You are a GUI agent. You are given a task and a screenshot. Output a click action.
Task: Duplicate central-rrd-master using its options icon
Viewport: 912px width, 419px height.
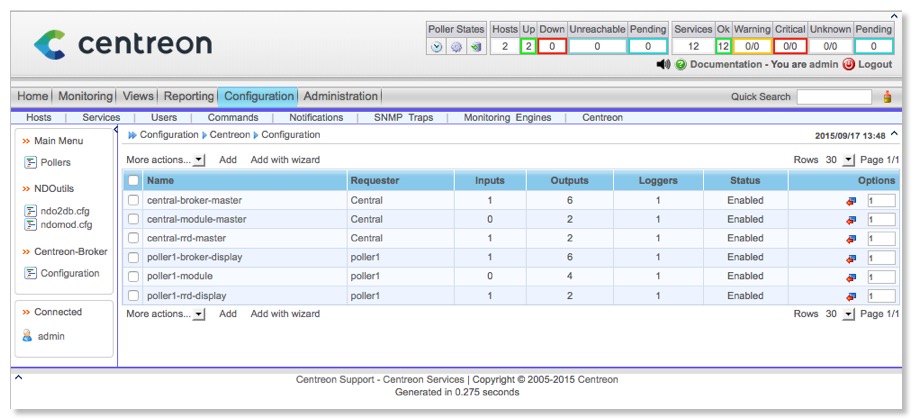click(851, 239)
